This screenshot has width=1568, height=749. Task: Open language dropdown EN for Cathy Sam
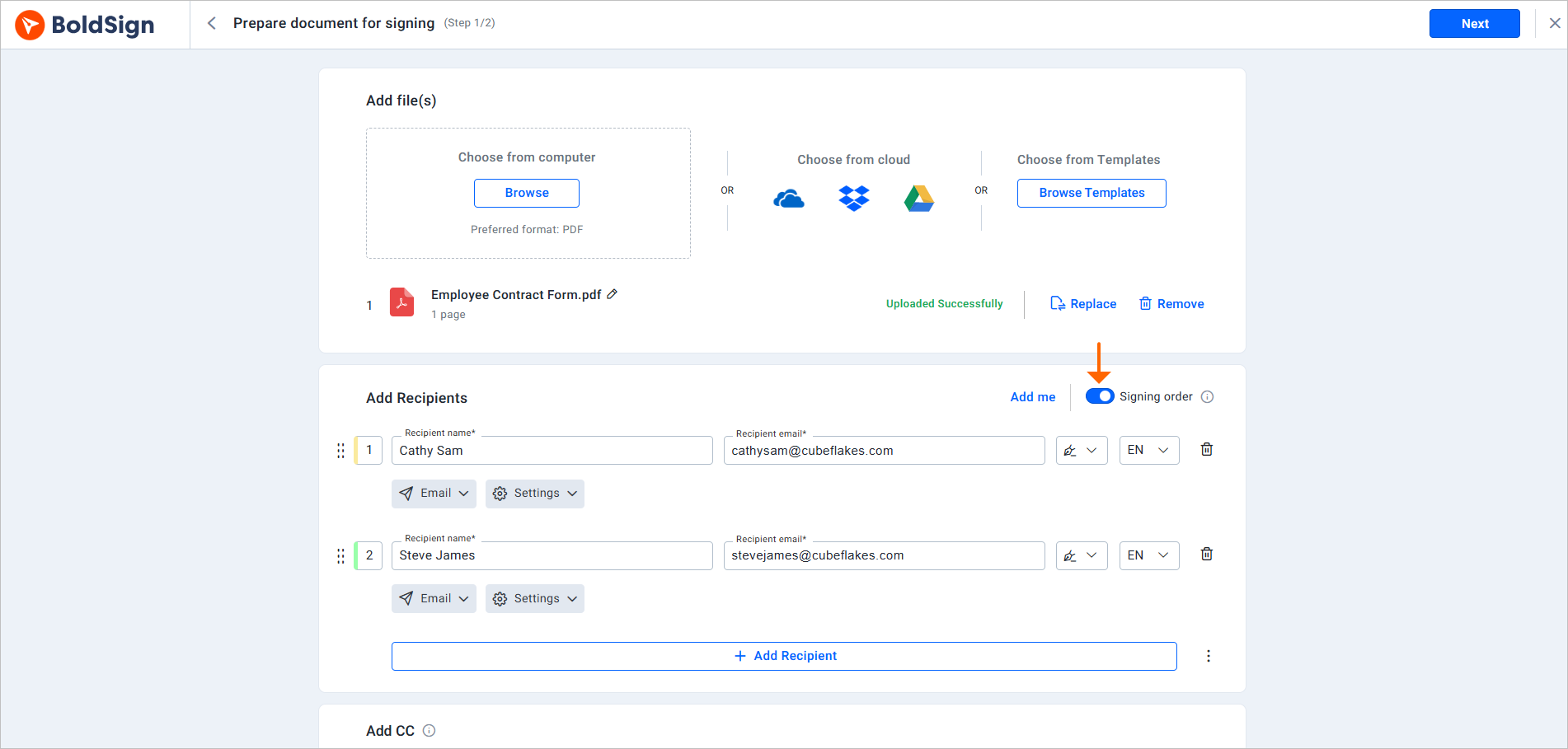1148,451
